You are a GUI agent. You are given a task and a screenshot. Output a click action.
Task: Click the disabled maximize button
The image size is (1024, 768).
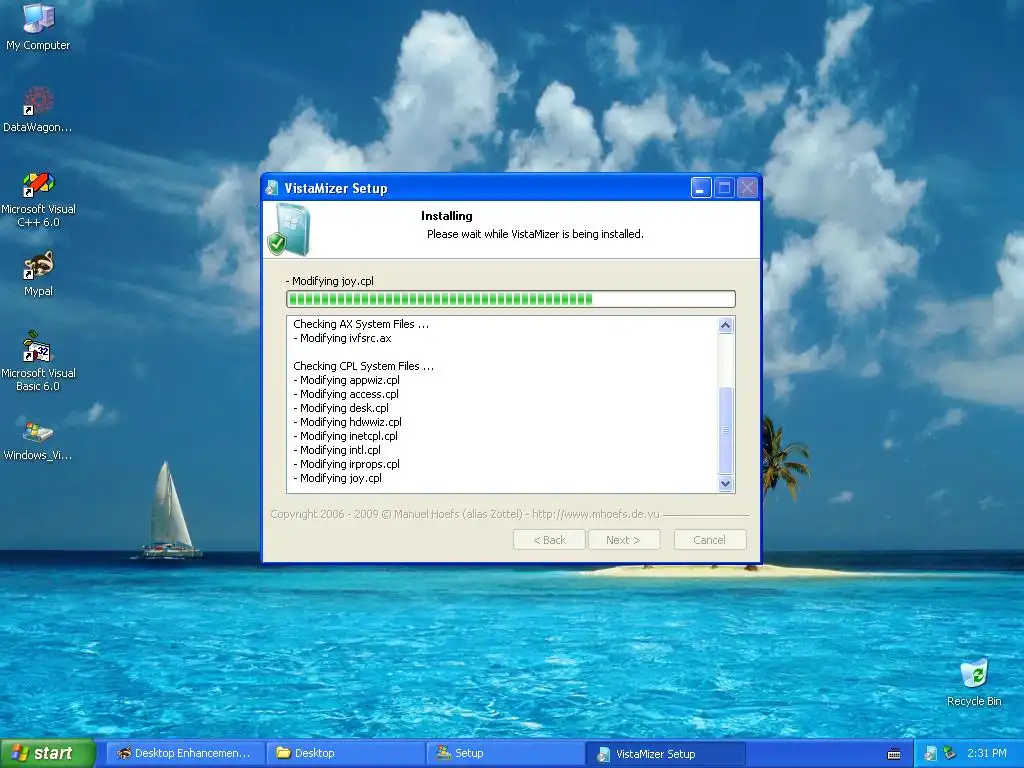724,189
